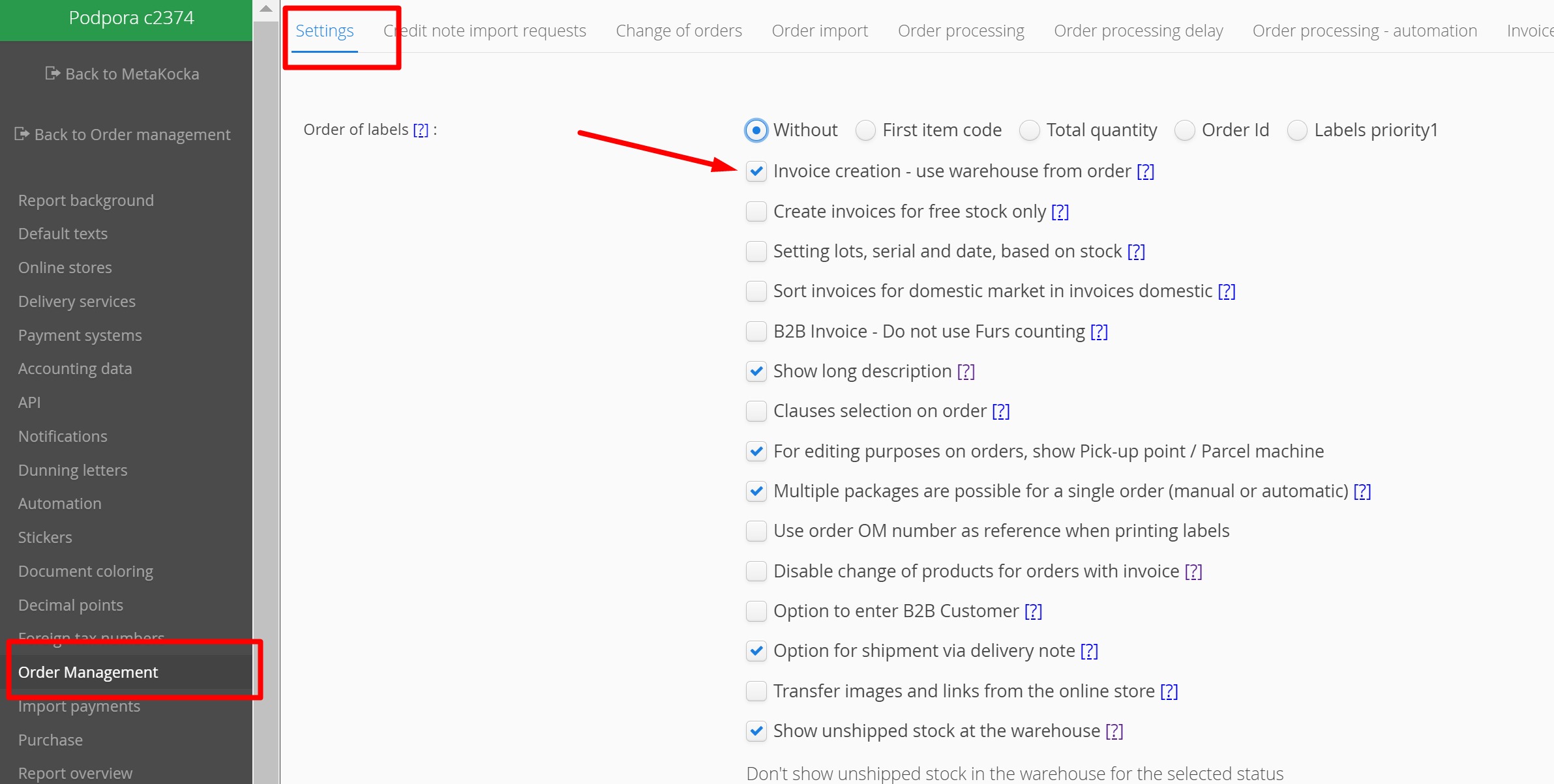Open help [?] for Show unshipped stock at warehouse
The image size is (1554, 784).
(x=1114, y=731)
